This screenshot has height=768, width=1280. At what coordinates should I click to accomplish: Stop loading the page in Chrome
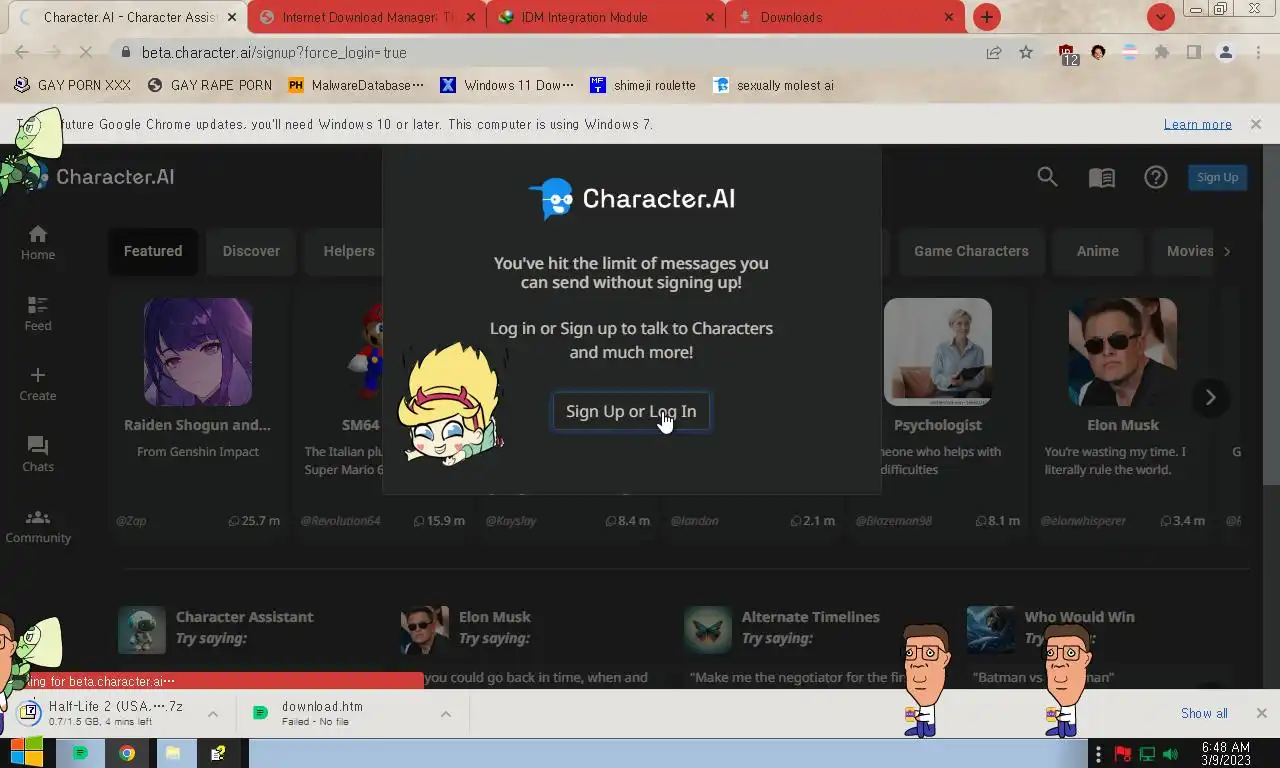[86, 52]
